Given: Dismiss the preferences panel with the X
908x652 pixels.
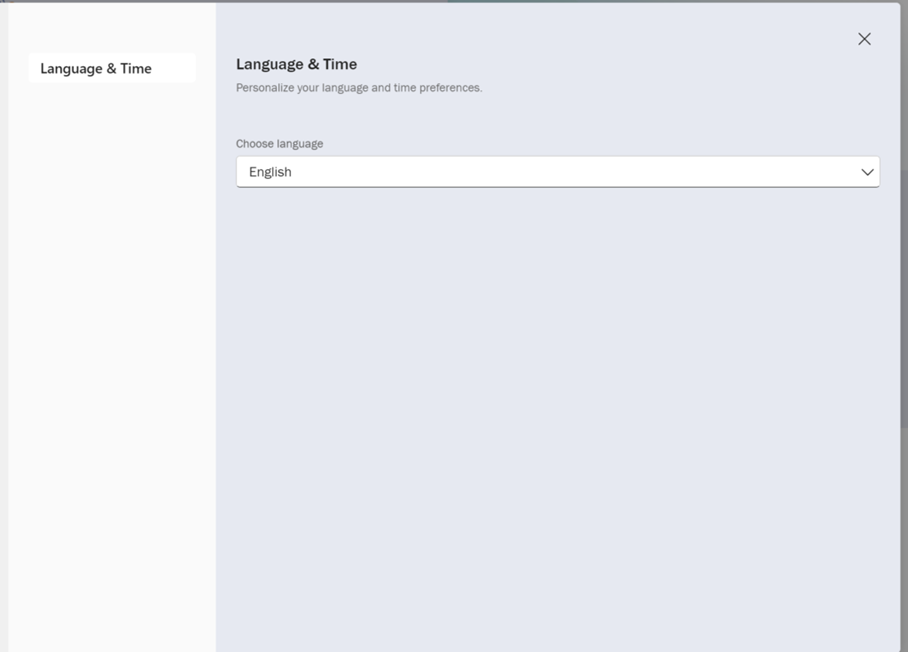Looking at the screenshot, I should pos(864,39).
